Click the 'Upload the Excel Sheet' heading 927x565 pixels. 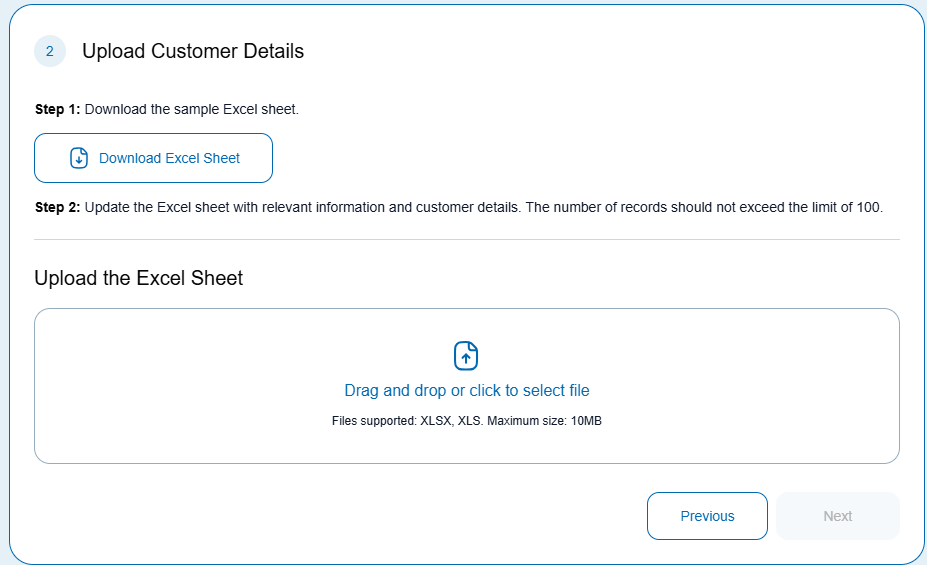(138, 278)
